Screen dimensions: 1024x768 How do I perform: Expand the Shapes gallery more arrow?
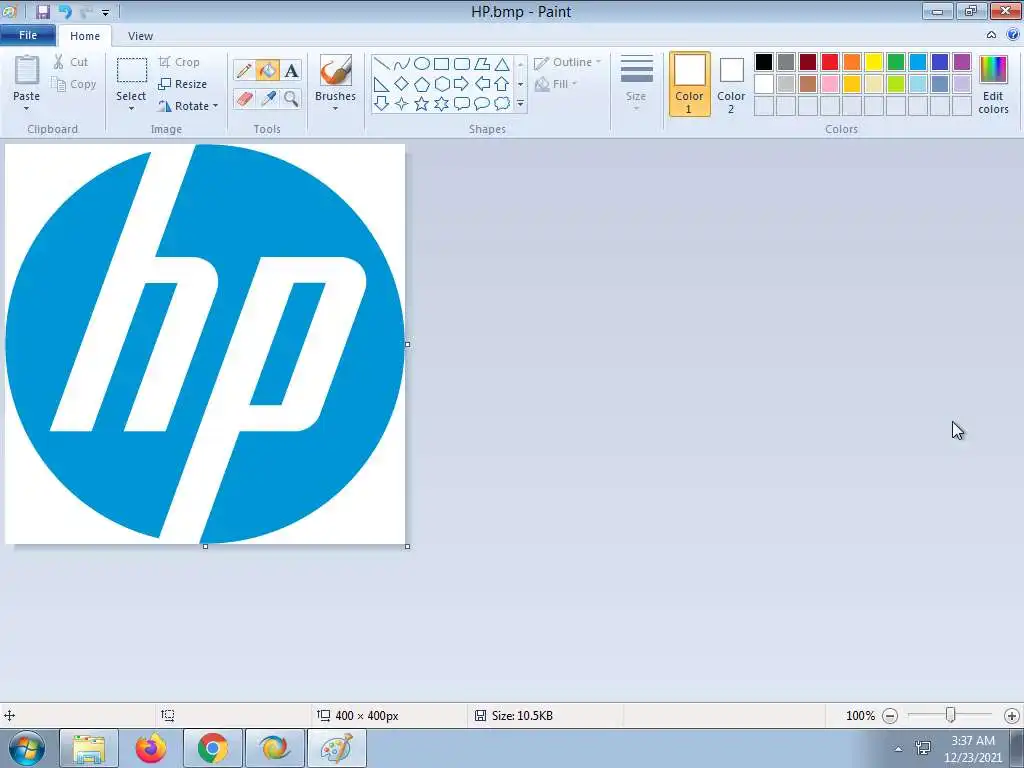tap(520, 104)
